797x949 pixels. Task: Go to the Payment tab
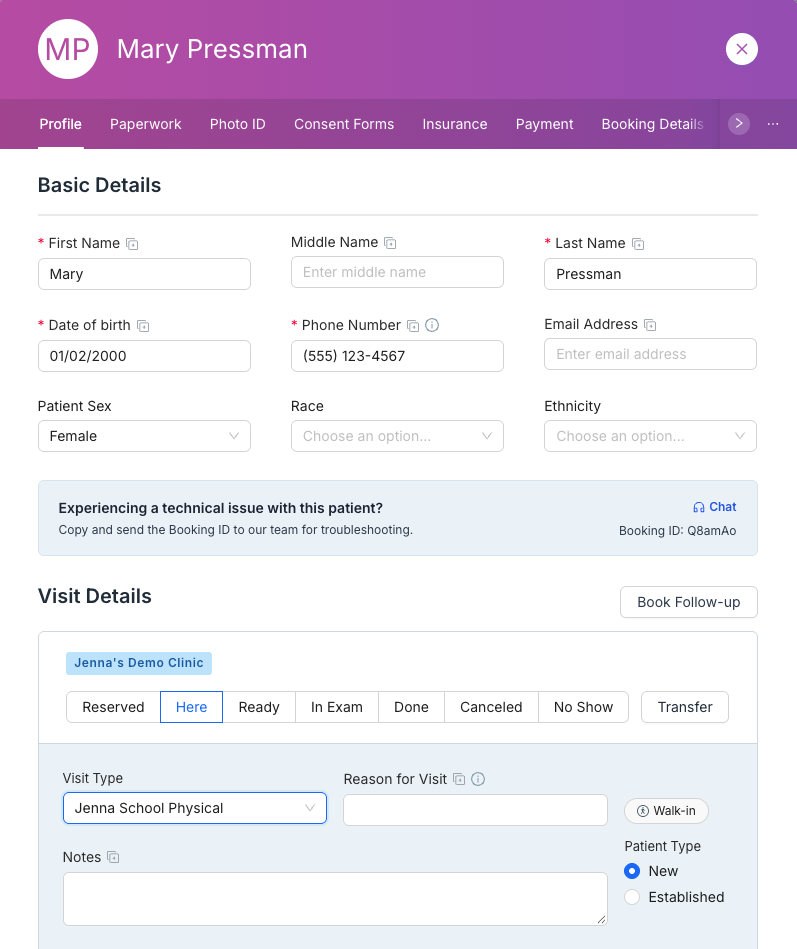[544, 124]
